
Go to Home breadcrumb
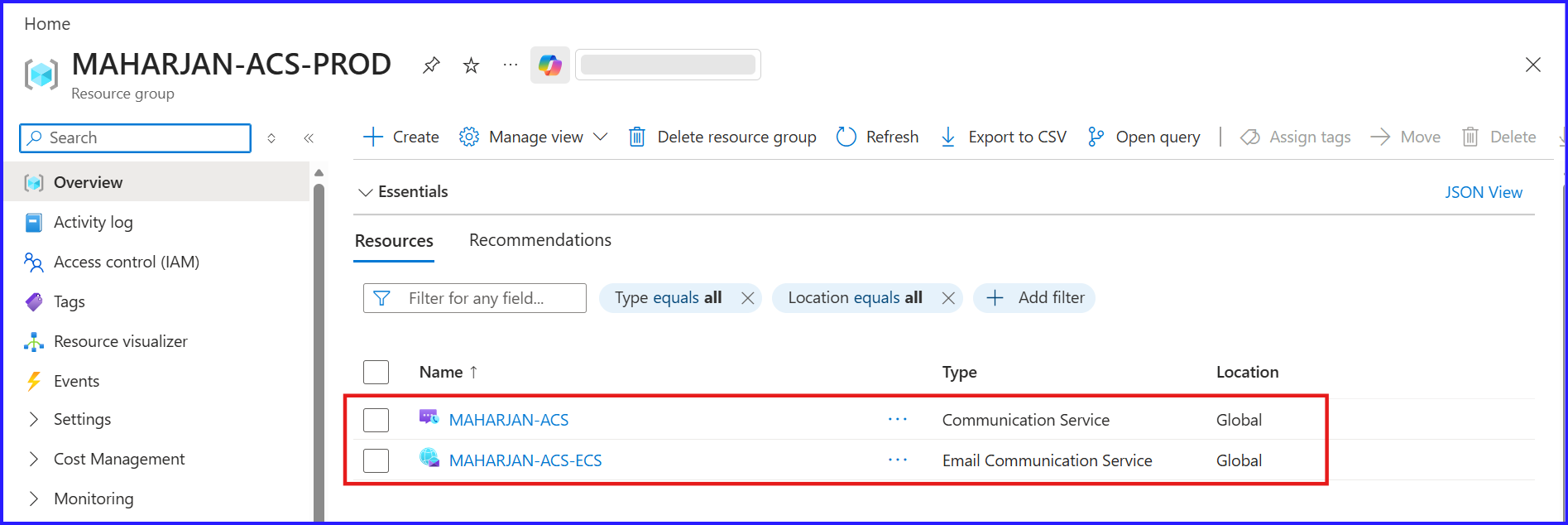point(47,24)
